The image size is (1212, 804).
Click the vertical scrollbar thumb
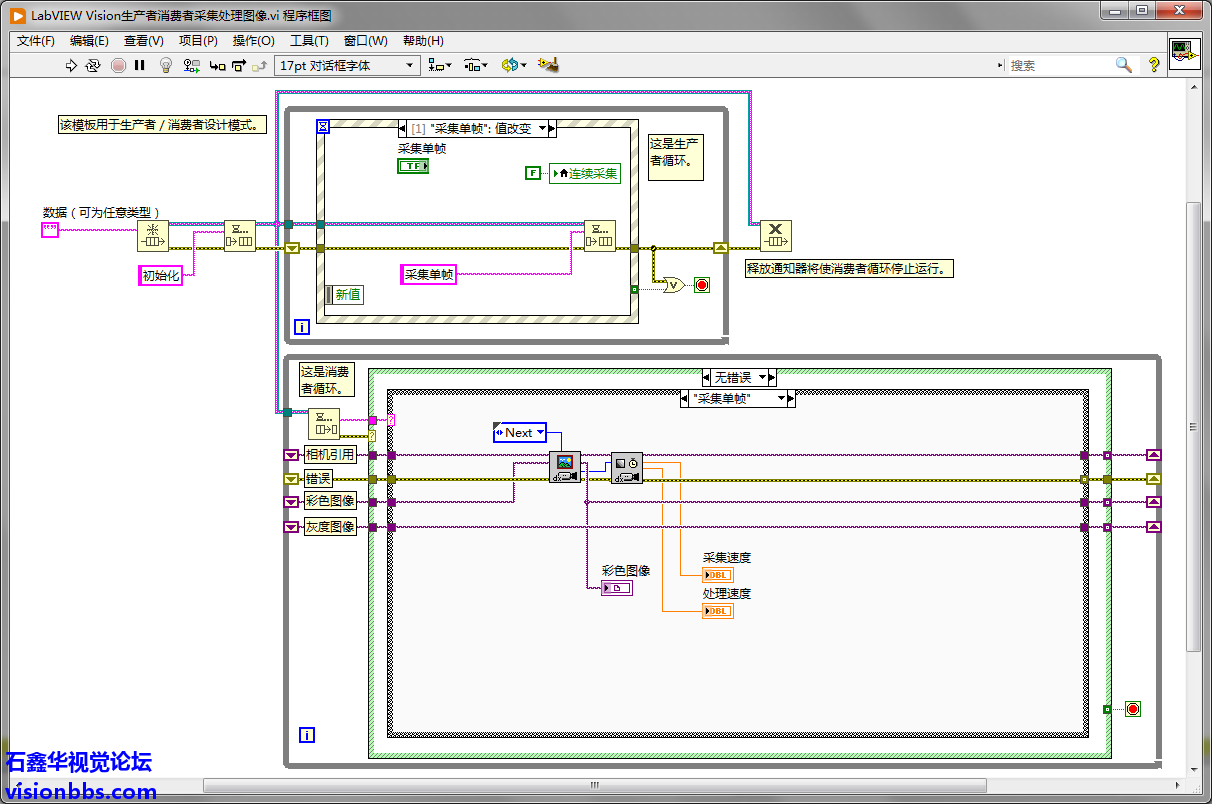coord(1195,425)
